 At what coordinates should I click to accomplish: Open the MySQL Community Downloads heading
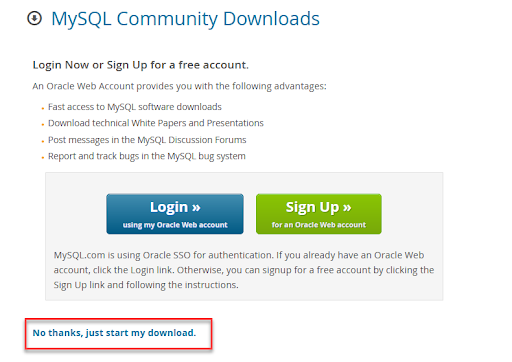[x=185, y=19]
